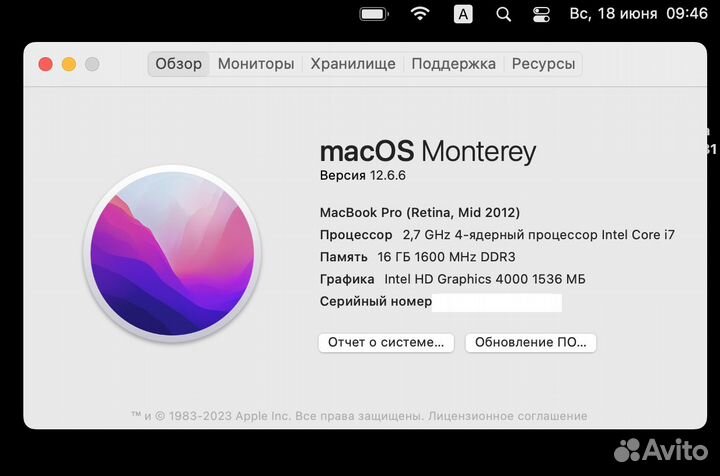Open the battery status icon
Viewport: 720px width, 476px height.
pos(374,14)
